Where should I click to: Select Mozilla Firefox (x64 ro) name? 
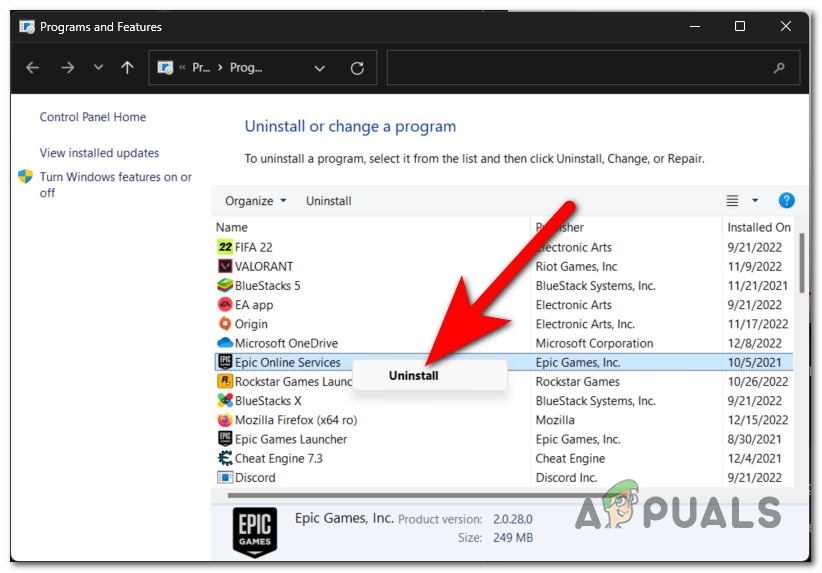[296, 420]
